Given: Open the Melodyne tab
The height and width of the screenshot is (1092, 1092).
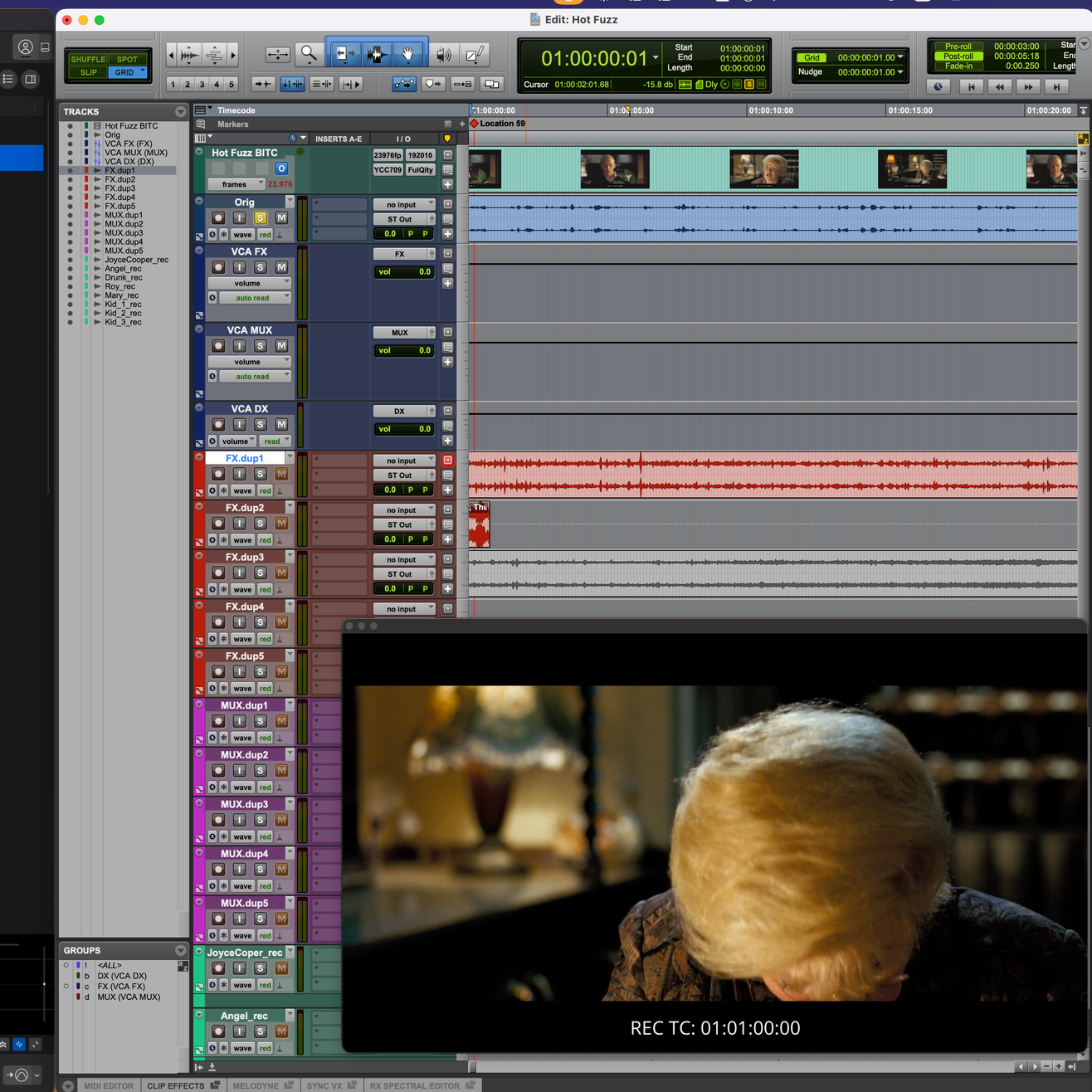Looking at the screenshot, I should coord(262,1085).
